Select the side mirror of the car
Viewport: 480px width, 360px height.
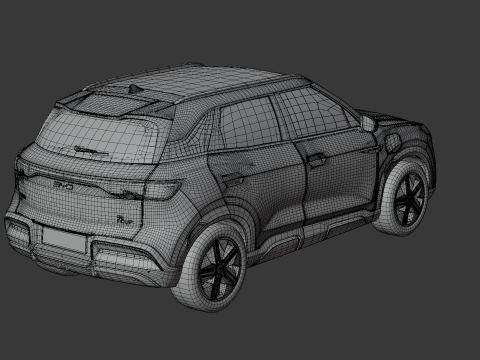pos(369,123)
